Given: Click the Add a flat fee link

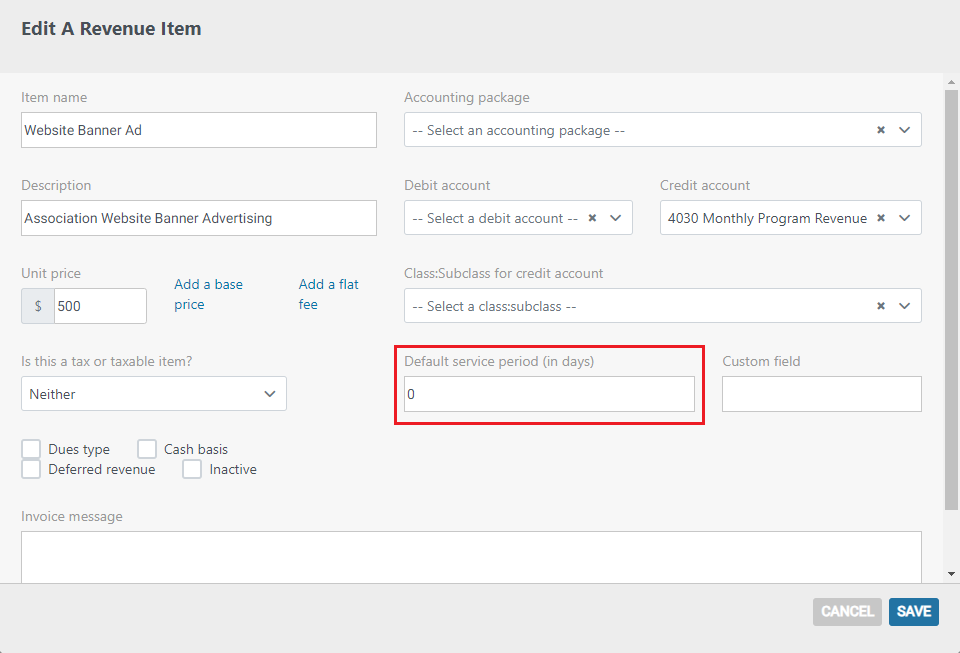Looking at the screenshot, I should coord(329,294).
